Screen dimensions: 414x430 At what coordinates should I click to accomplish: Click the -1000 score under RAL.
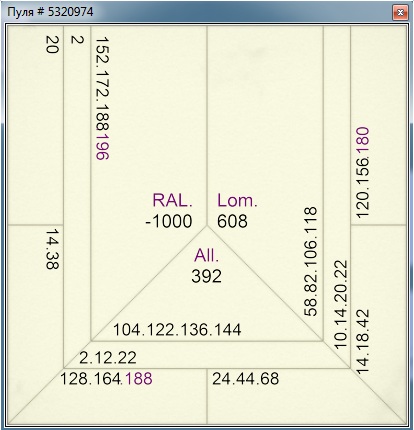(x=169, y=221)
